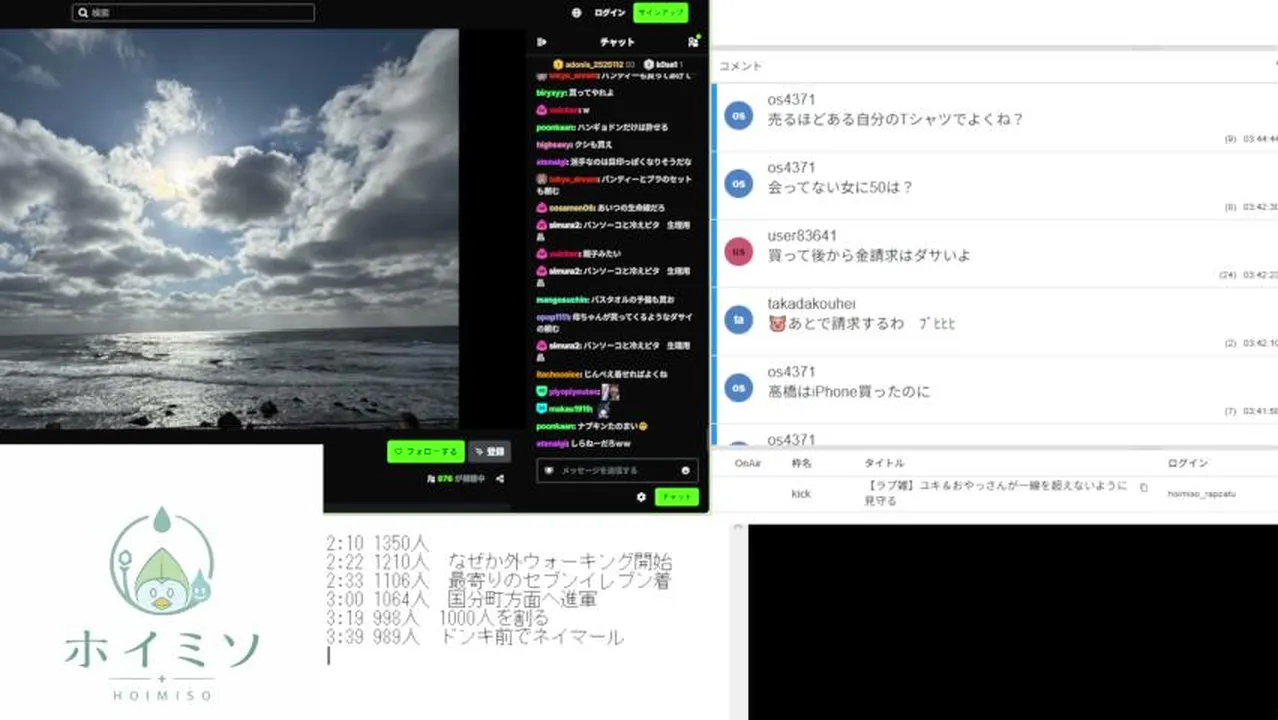Click stream title 【ラブ雑】ユキ＆おやっさん

tap(996, 493)
